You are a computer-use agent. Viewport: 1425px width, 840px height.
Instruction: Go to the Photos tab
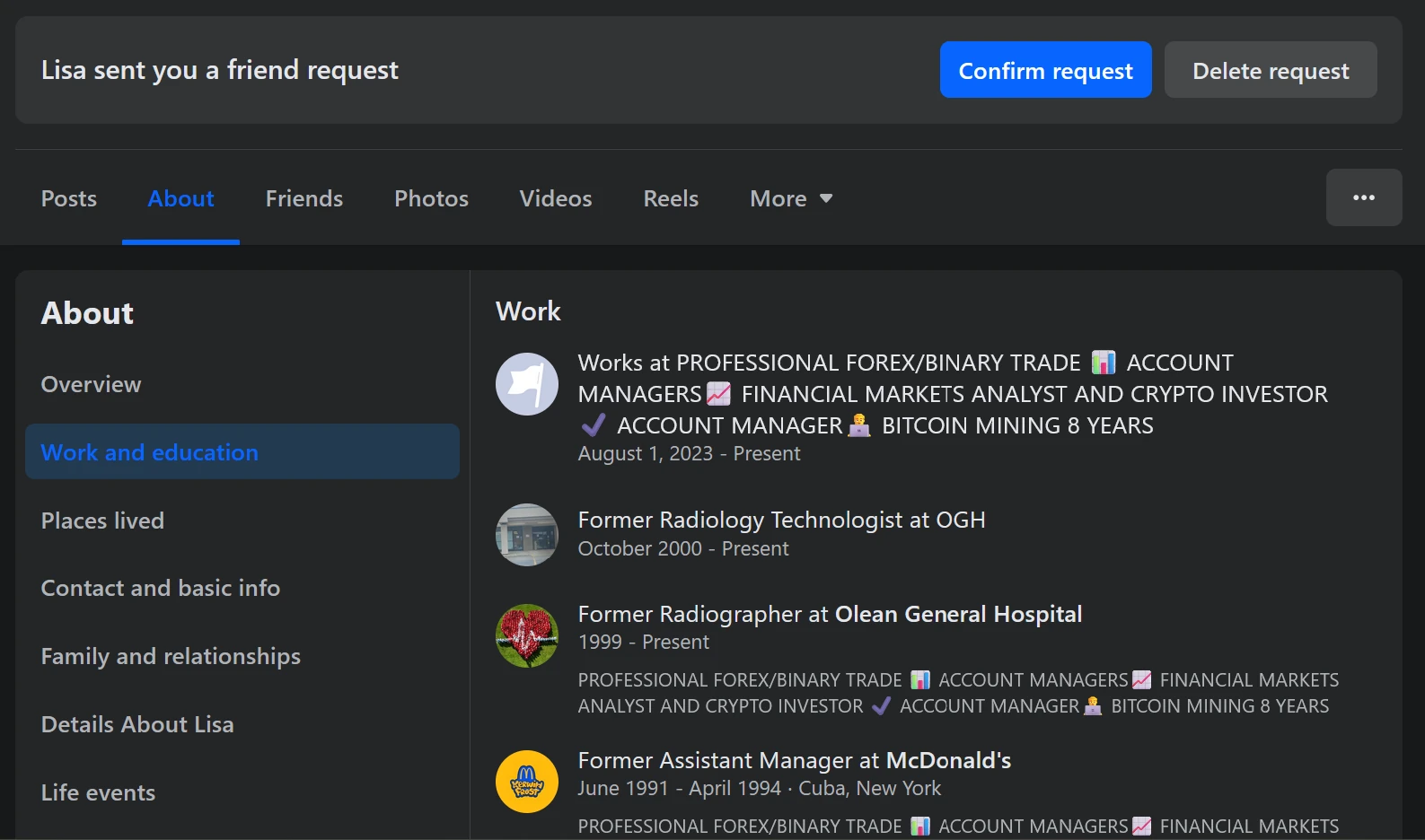tap(431, 198)
